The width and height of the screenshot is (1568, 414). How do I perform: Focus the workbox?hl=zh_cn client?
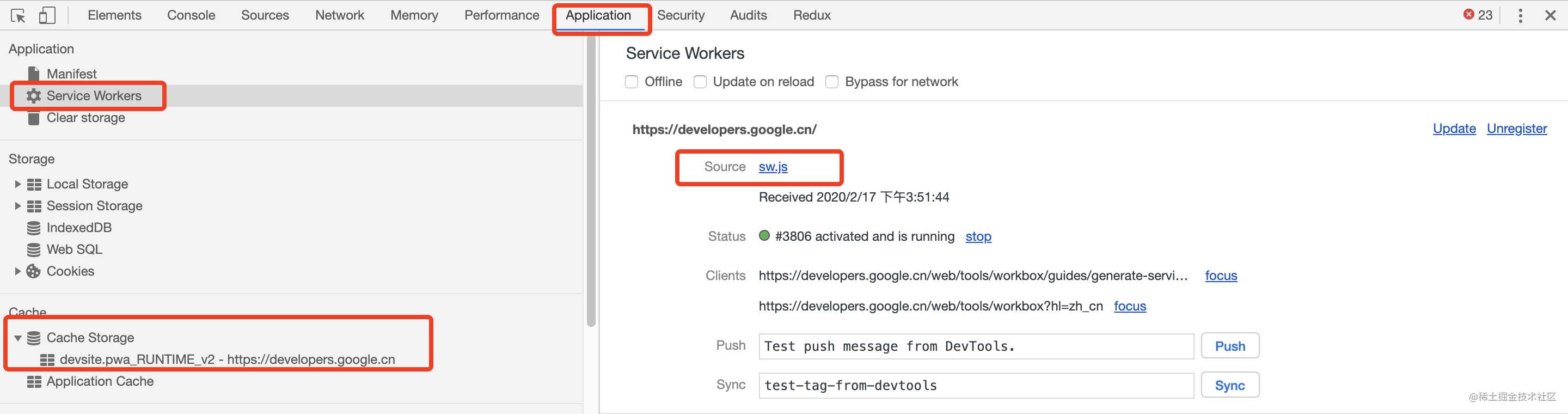pos(1130,306)
